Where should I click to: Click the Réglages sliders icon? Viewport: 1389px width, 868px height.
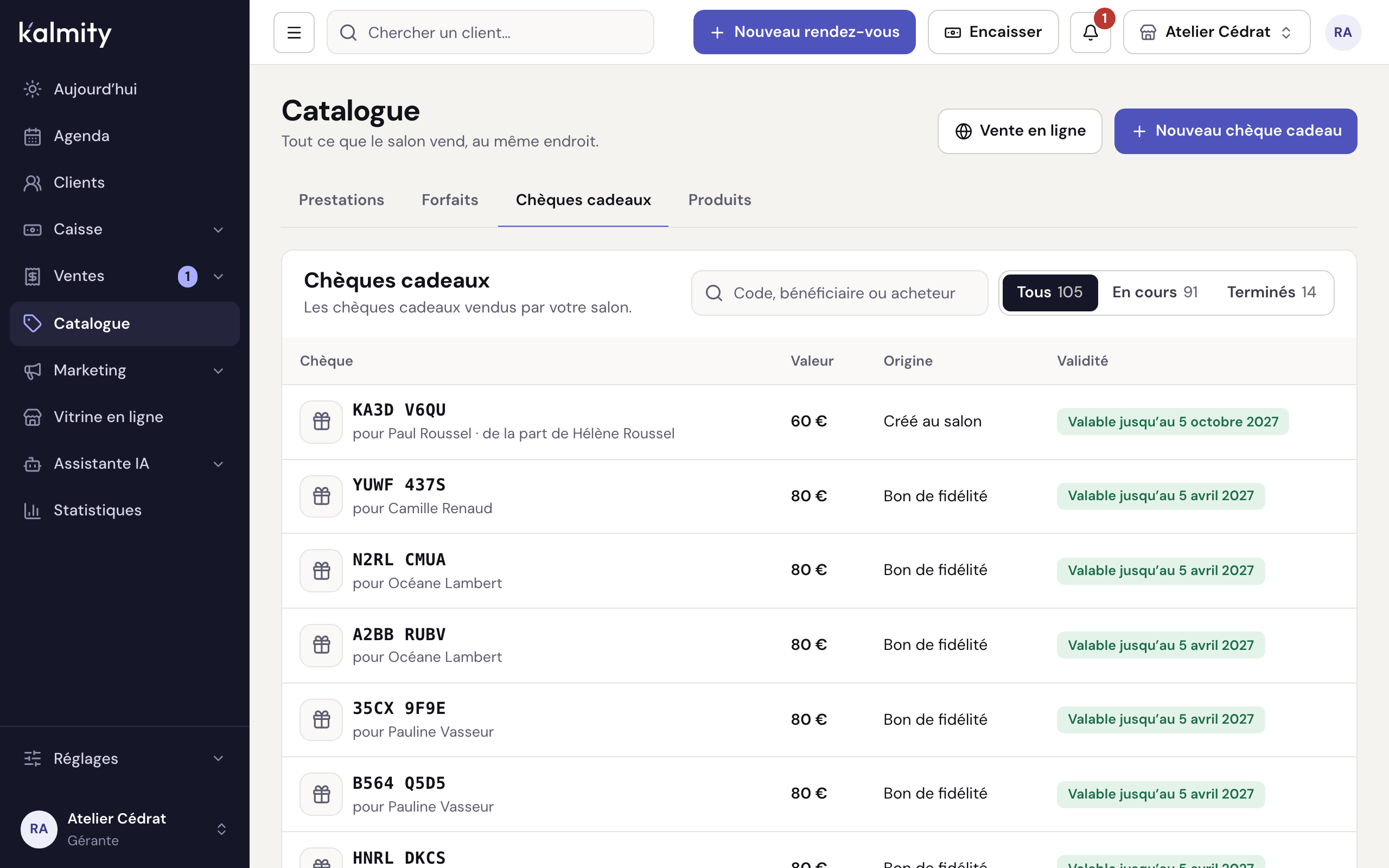[33, 758]
